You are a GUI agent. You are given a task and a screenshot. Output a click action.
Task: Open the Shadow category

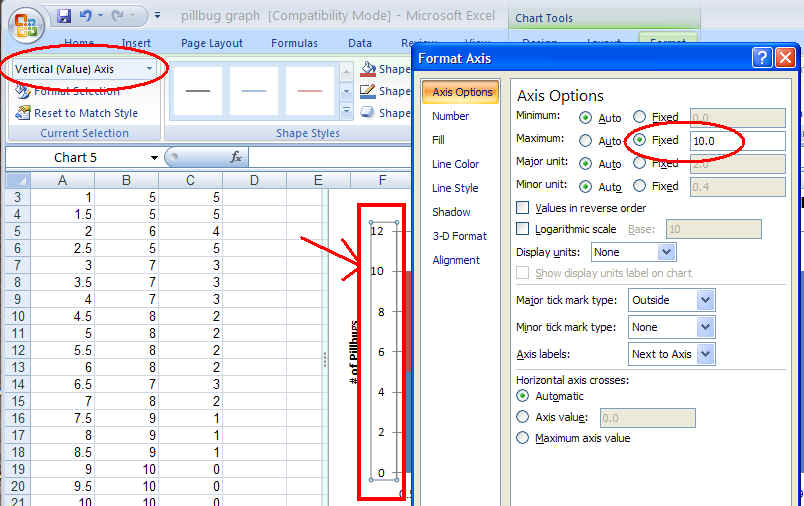[451, 212]
